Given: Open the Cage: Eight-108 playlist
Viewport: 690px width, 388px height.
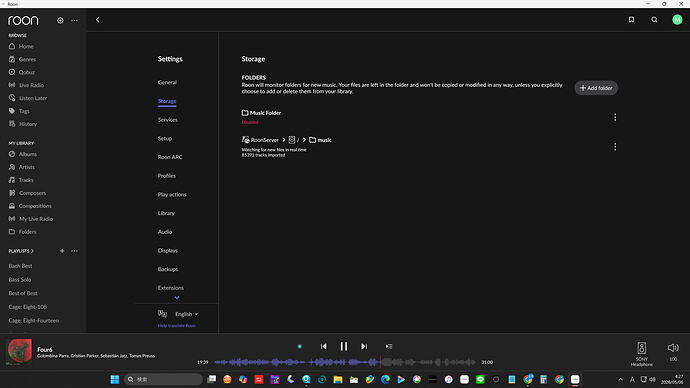Looking at the screenshot, I should [27, 307].
